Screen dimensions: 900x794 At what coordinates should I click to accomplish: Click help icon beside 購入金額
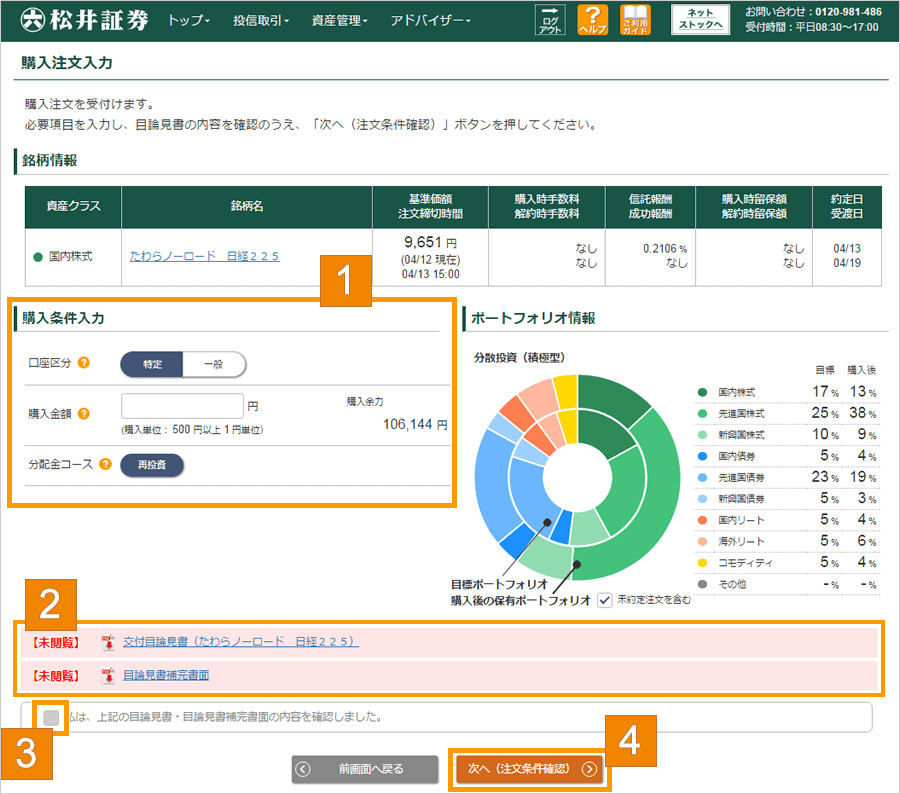click(x=84, y=413)
